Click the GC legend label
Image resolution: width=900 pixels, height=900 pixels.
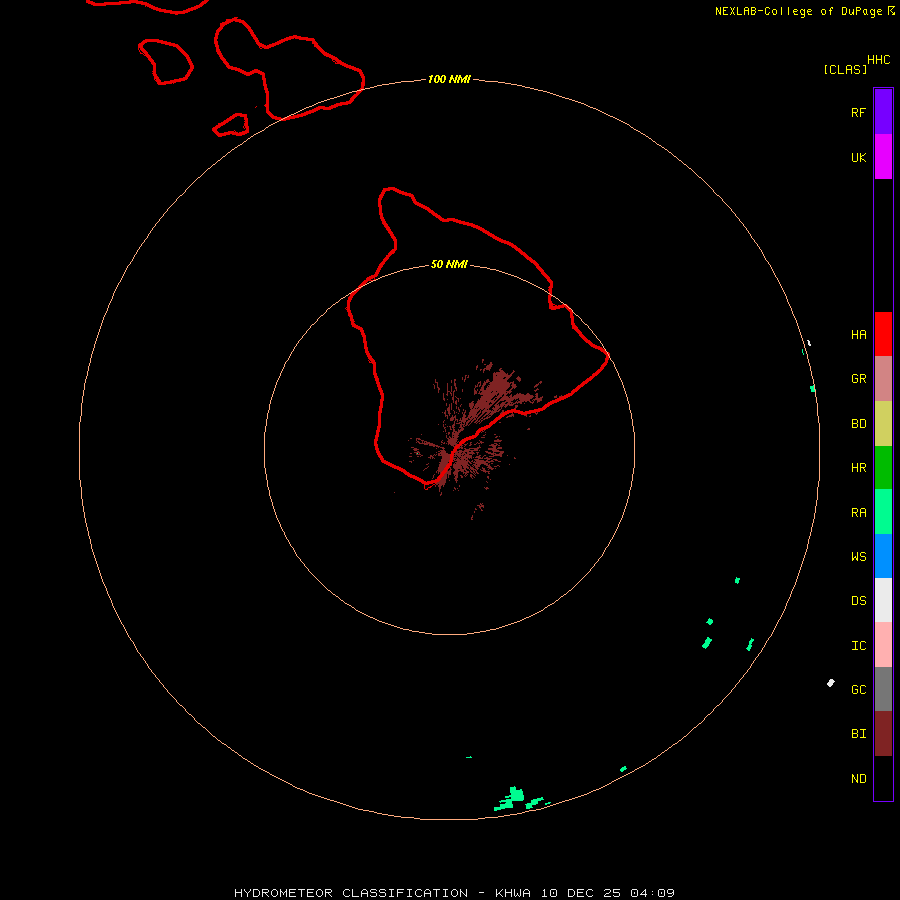858,690
